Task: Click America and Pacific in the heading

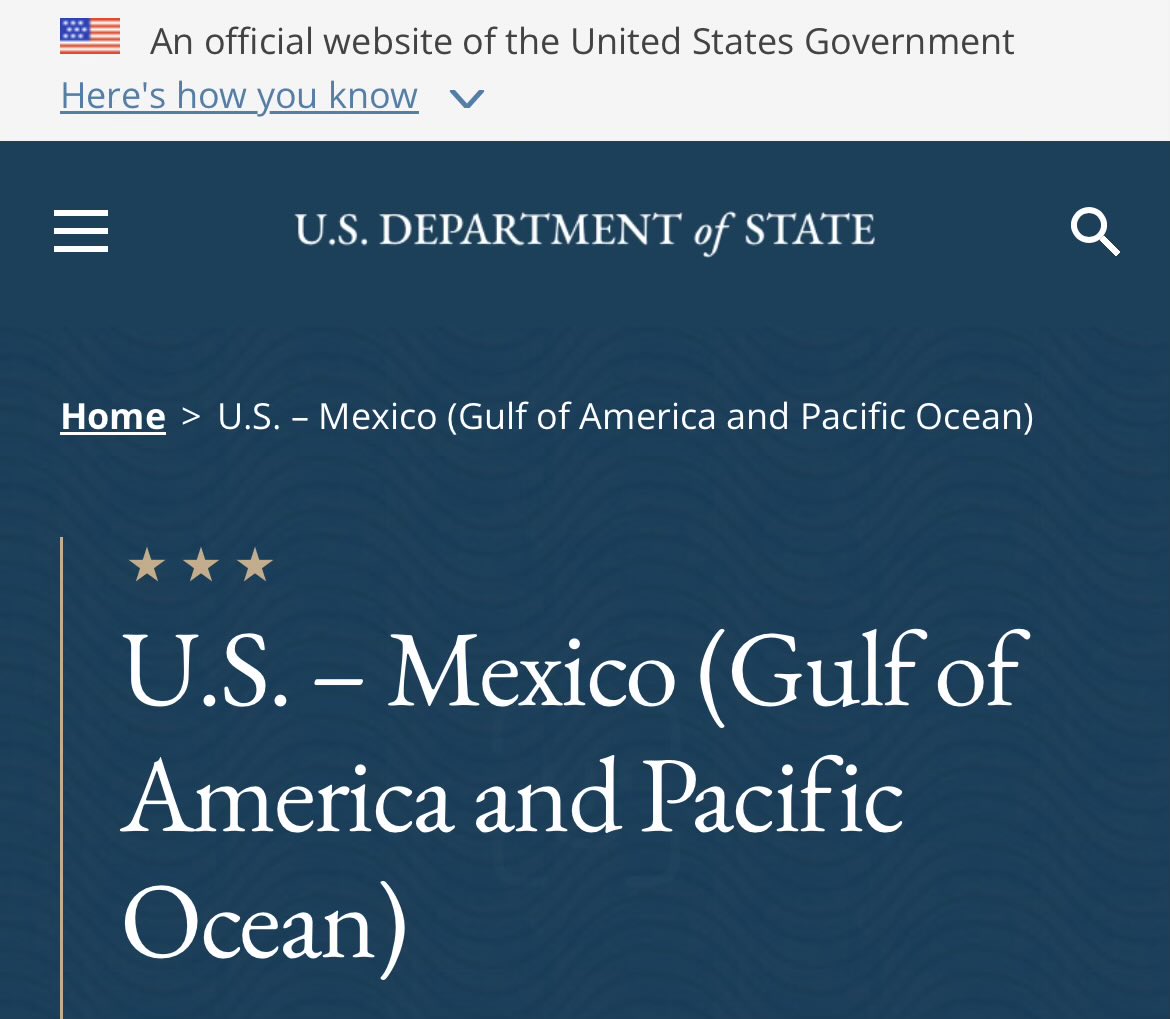Action: 512,798
